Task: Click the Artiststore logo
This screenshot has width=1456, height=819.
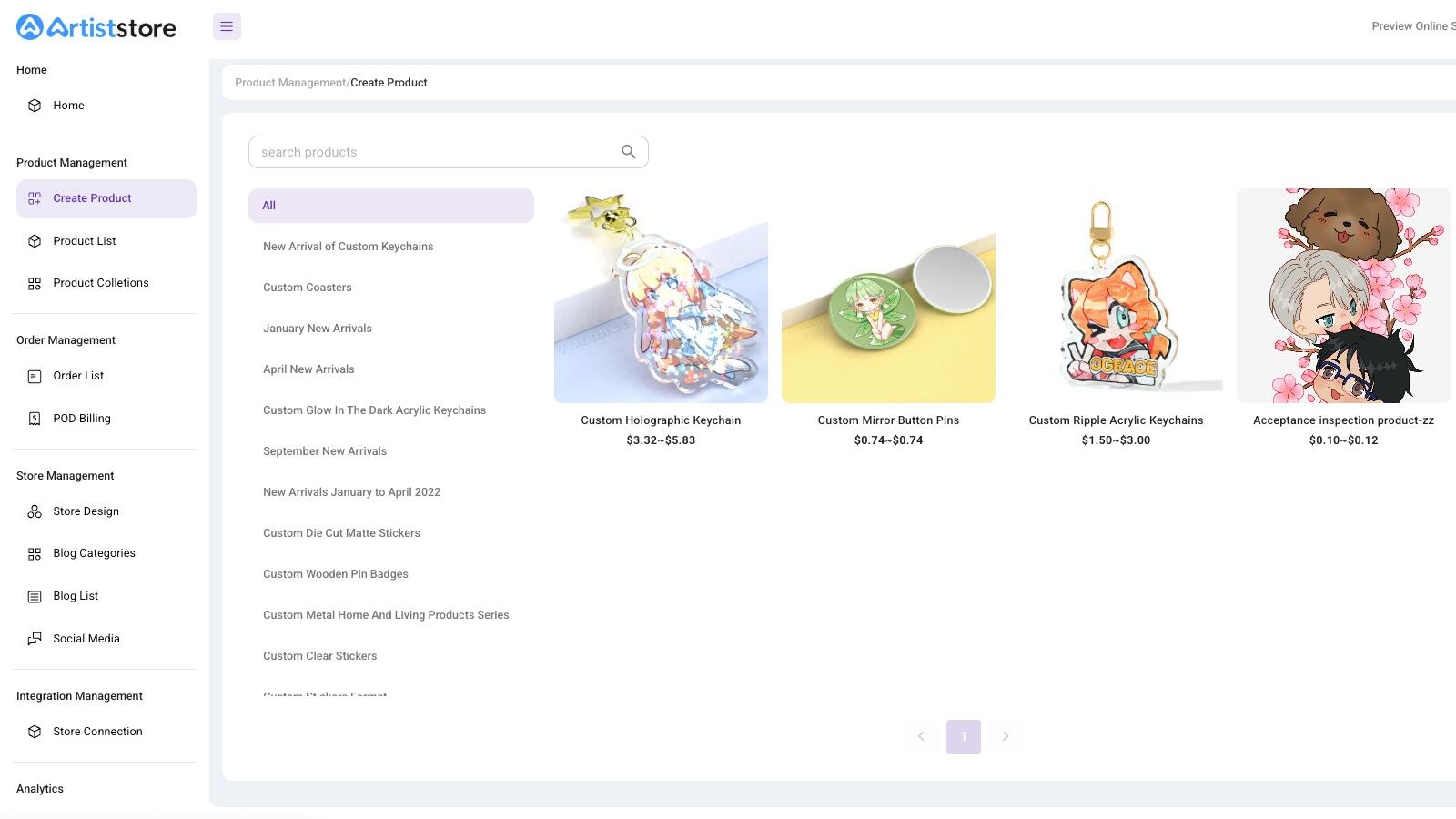Action: pyautogui.click(x=96, y=26)
